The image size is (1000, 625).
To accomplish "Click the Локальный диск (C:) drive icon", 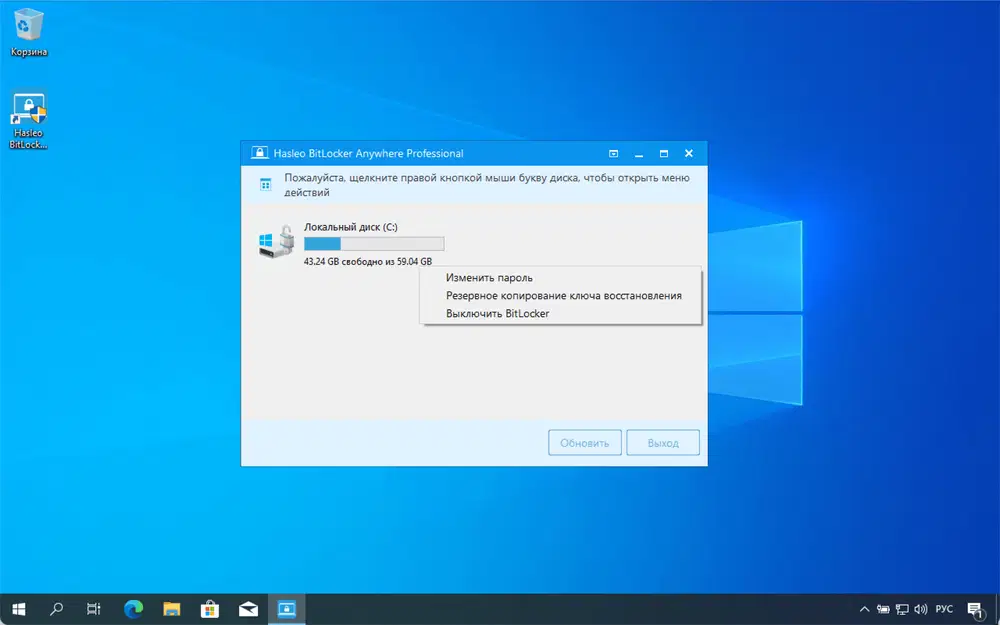I will pos(275,241).
